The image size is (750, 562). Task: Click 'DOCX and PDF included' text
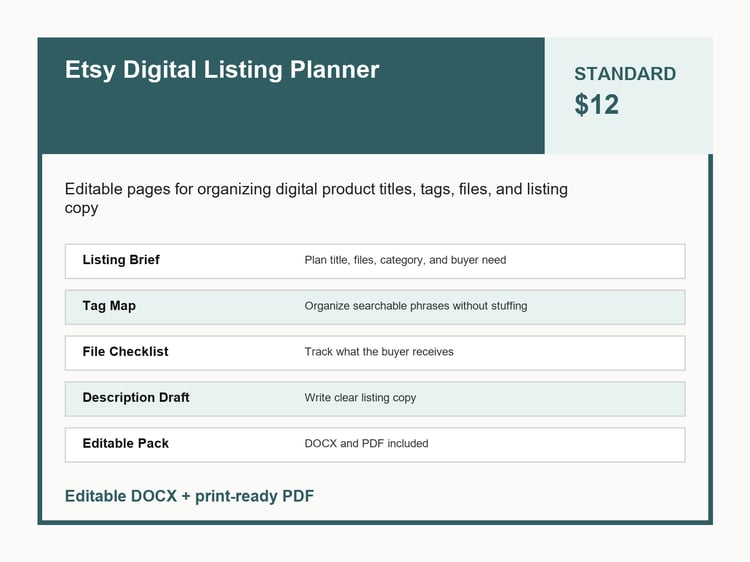(x=366, y=443)
